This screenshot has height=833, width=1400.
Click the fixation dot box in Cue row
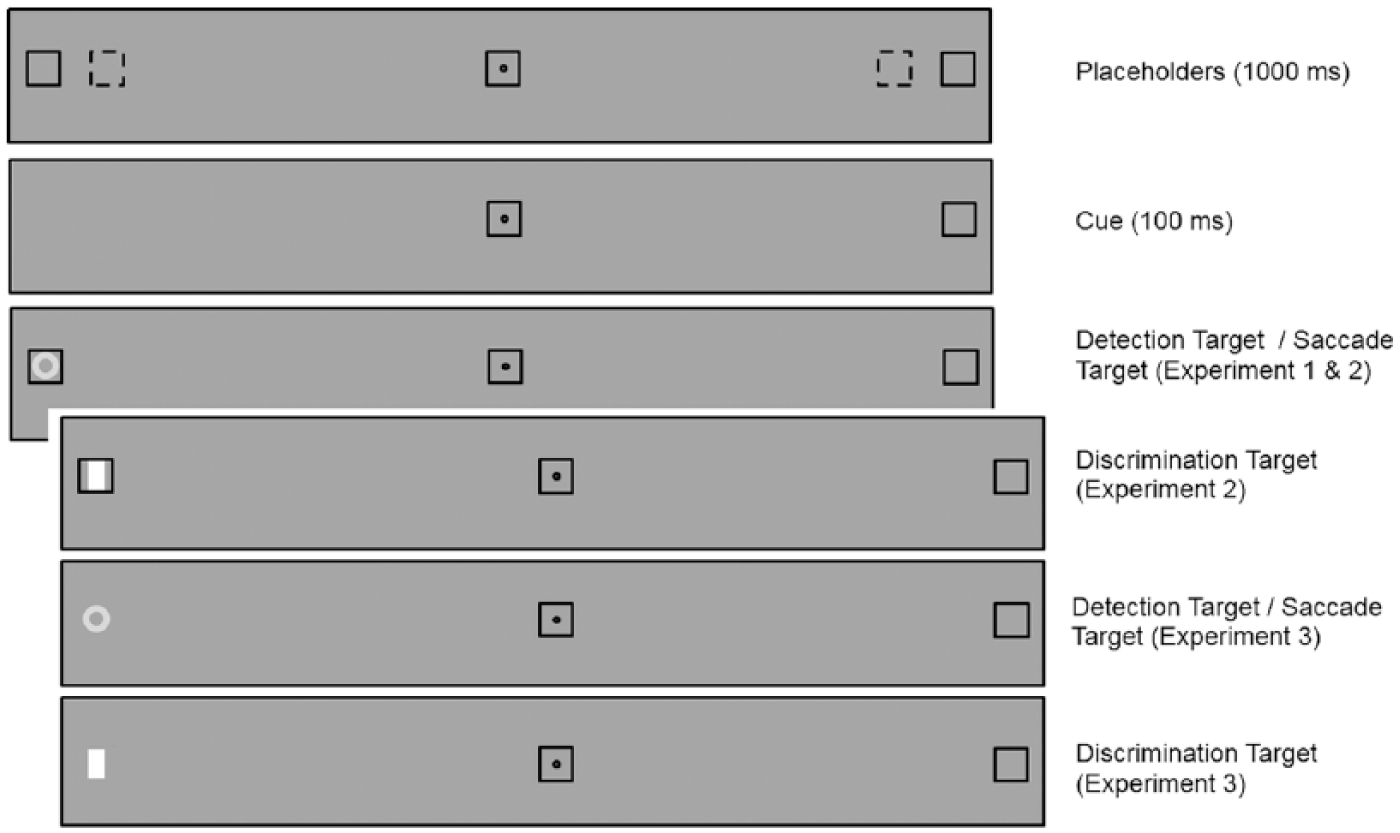coord(504,218)
